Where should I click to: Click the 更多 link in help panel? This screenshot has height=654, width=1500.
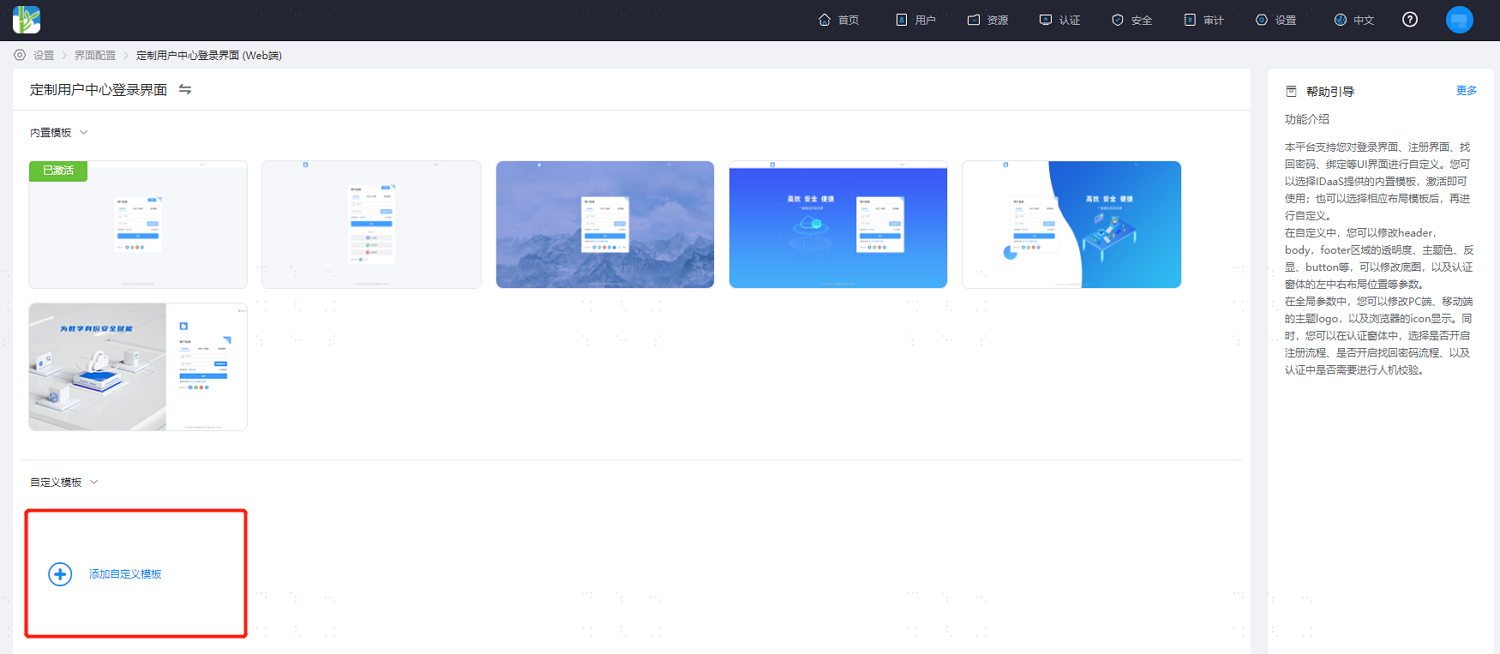(1466, 91)
